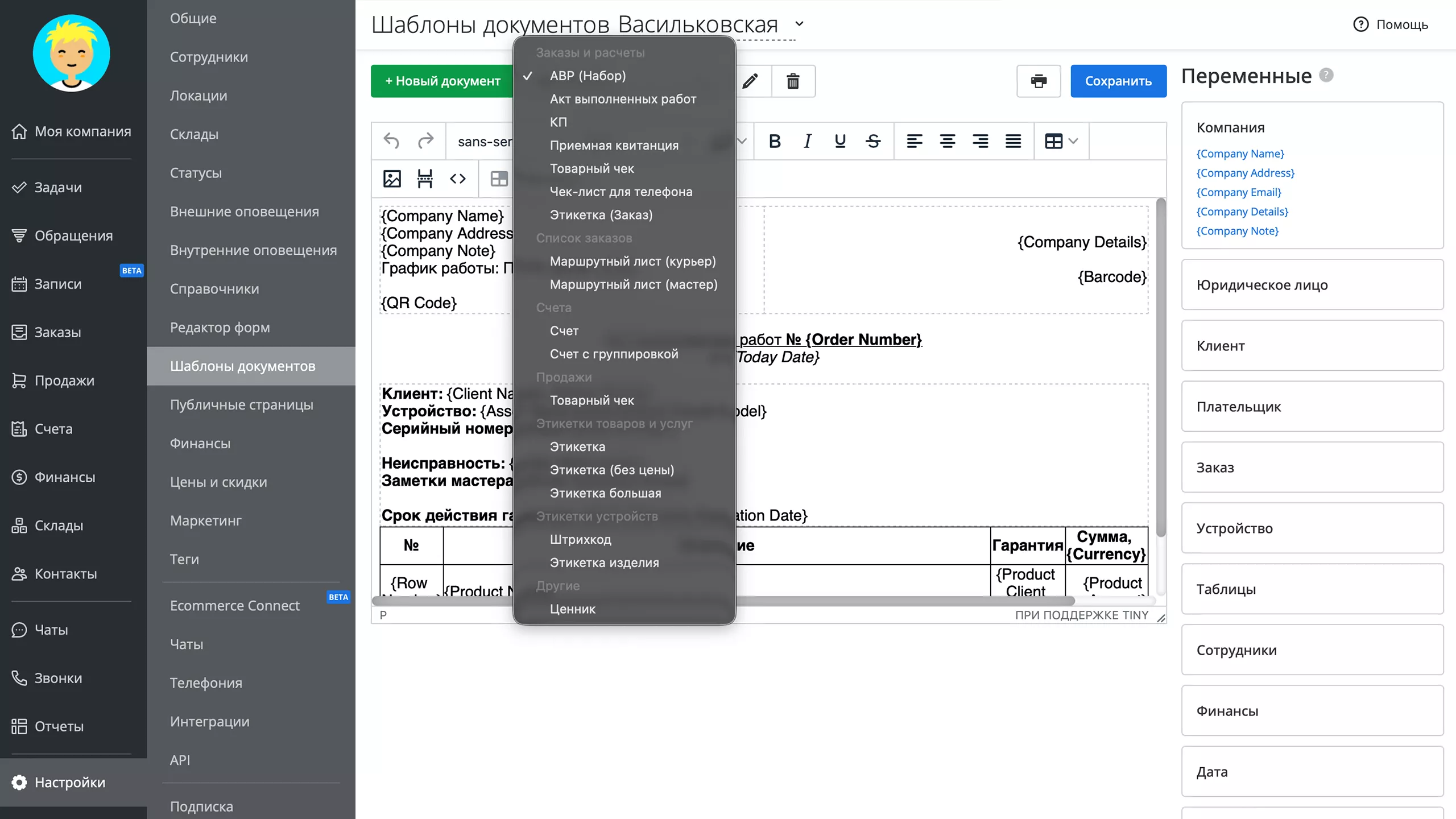Pick Этикетка большая in the list

(x=605, y=493)
